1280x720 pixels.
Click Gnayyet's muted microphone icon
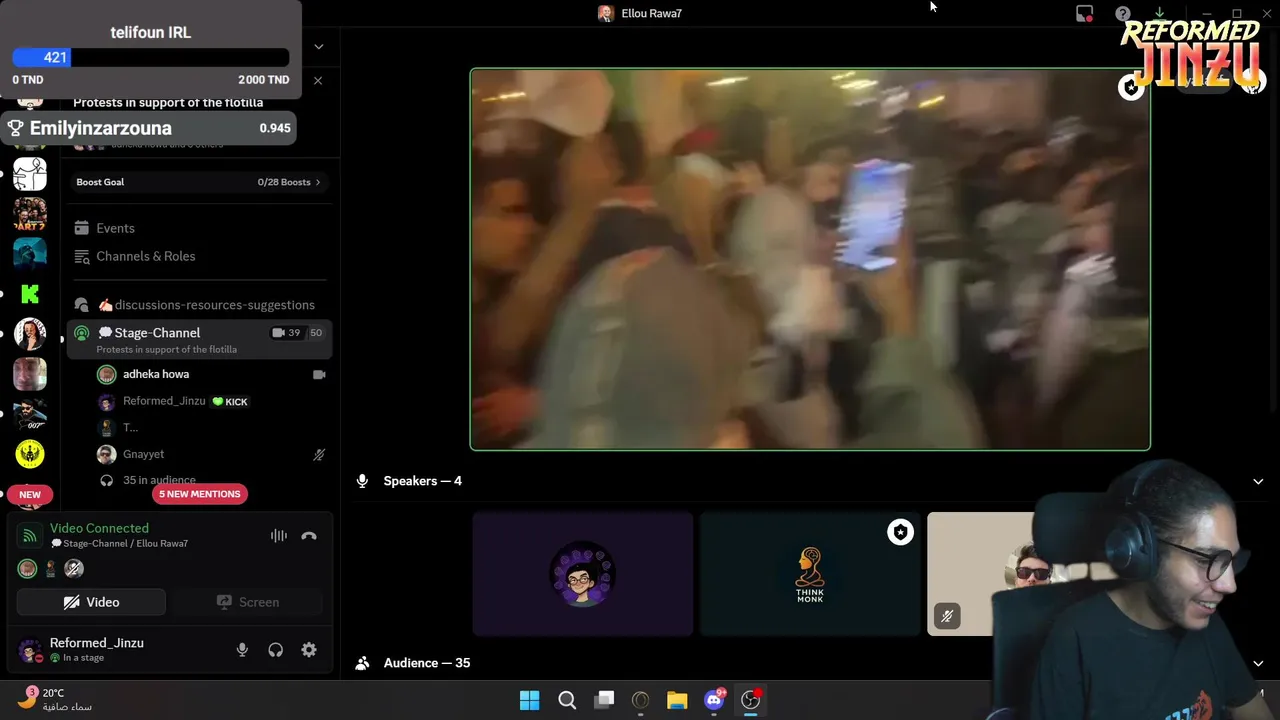319,454
